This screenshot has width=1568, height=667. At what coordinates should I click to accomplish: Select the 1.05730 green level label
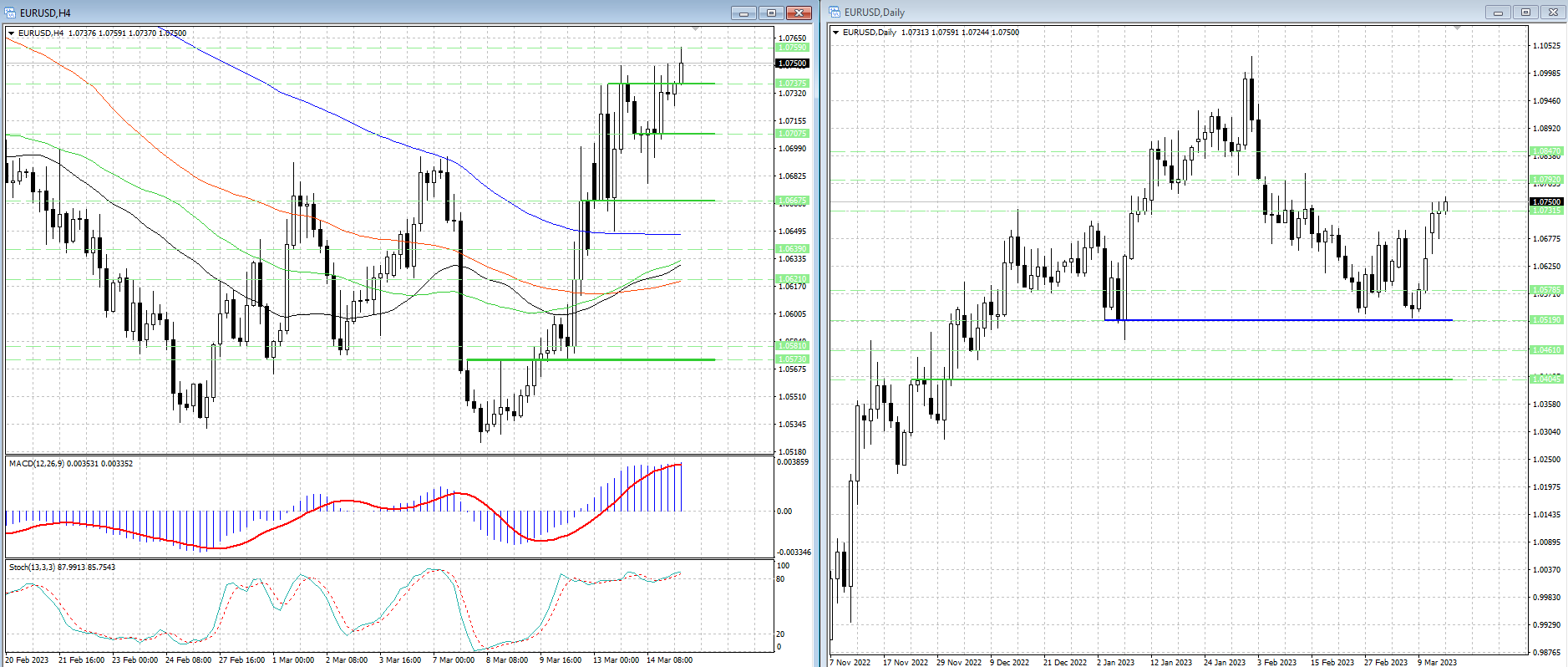pyautogui.click(x=793, y=359)
